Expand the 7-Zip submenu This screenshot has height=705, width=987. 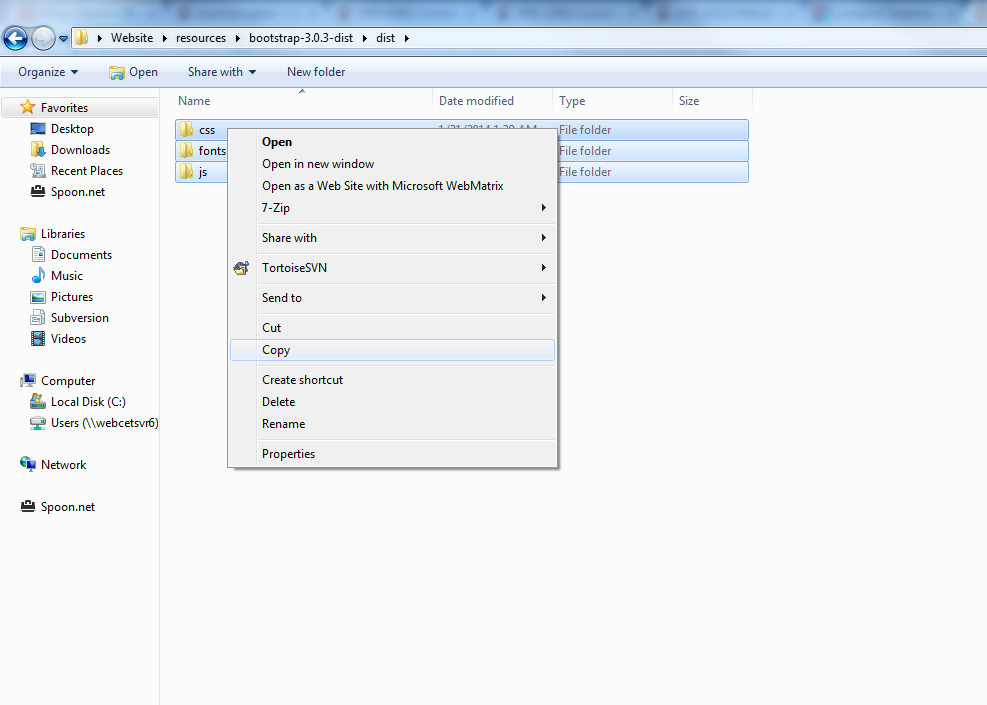pos(392,208)
